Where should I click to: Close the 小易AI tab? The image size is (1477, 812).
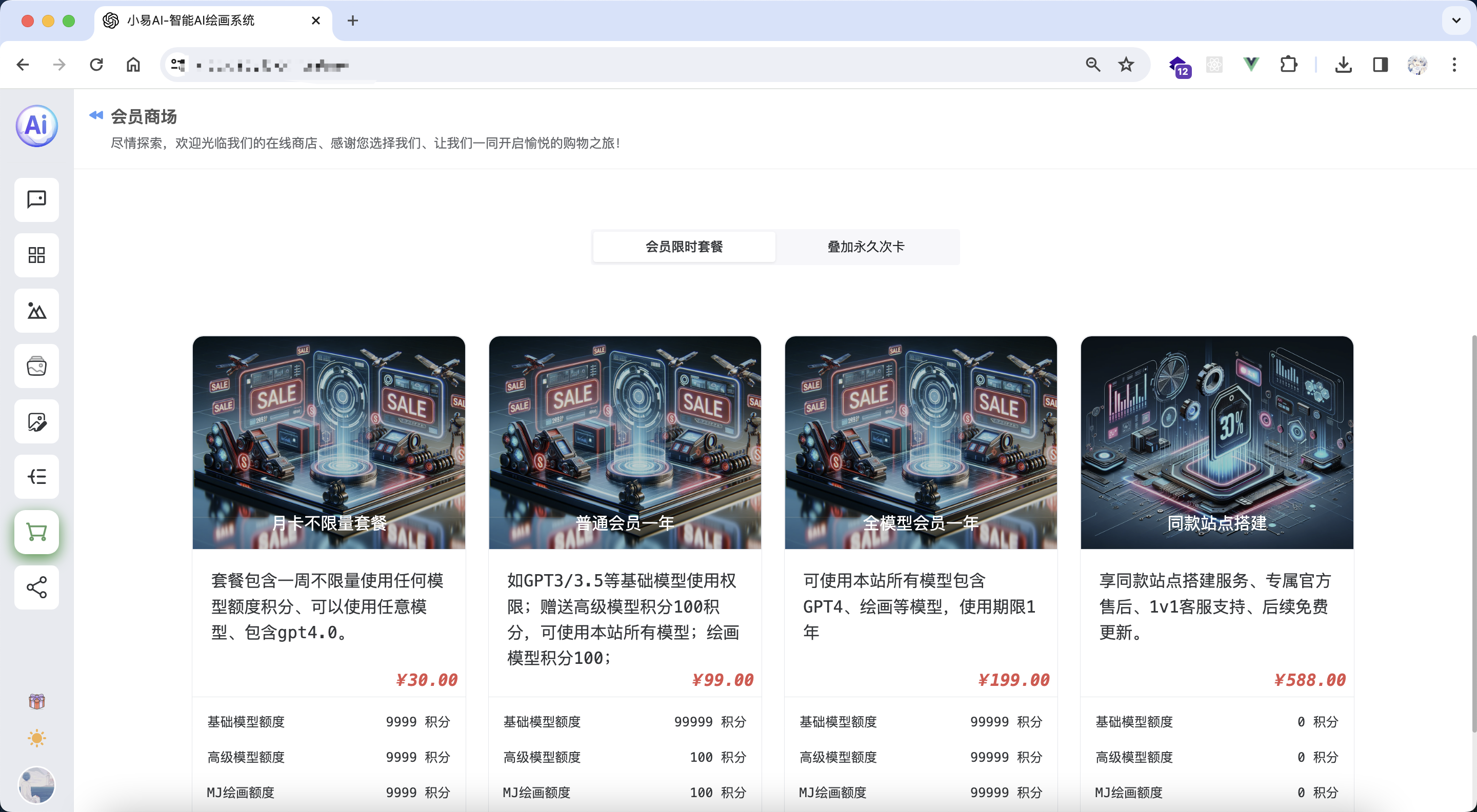(x=316, y=21)
